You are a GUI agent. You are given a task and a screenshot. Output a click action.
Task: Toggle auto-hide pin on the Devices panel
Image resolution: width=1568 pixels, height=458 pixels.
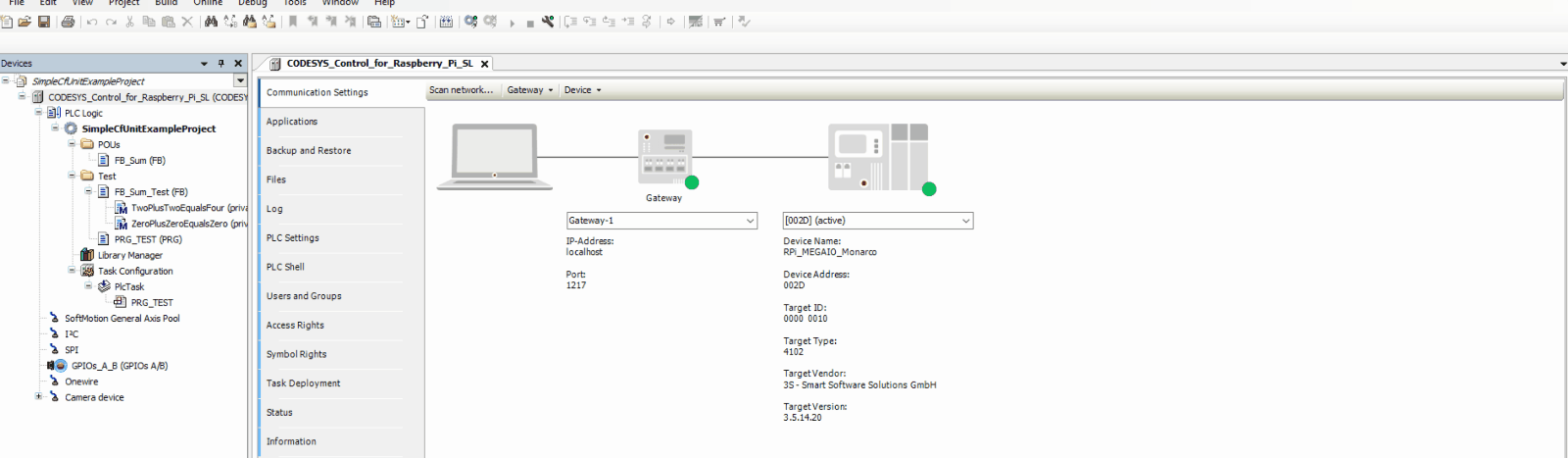click(x=221, y=64)
